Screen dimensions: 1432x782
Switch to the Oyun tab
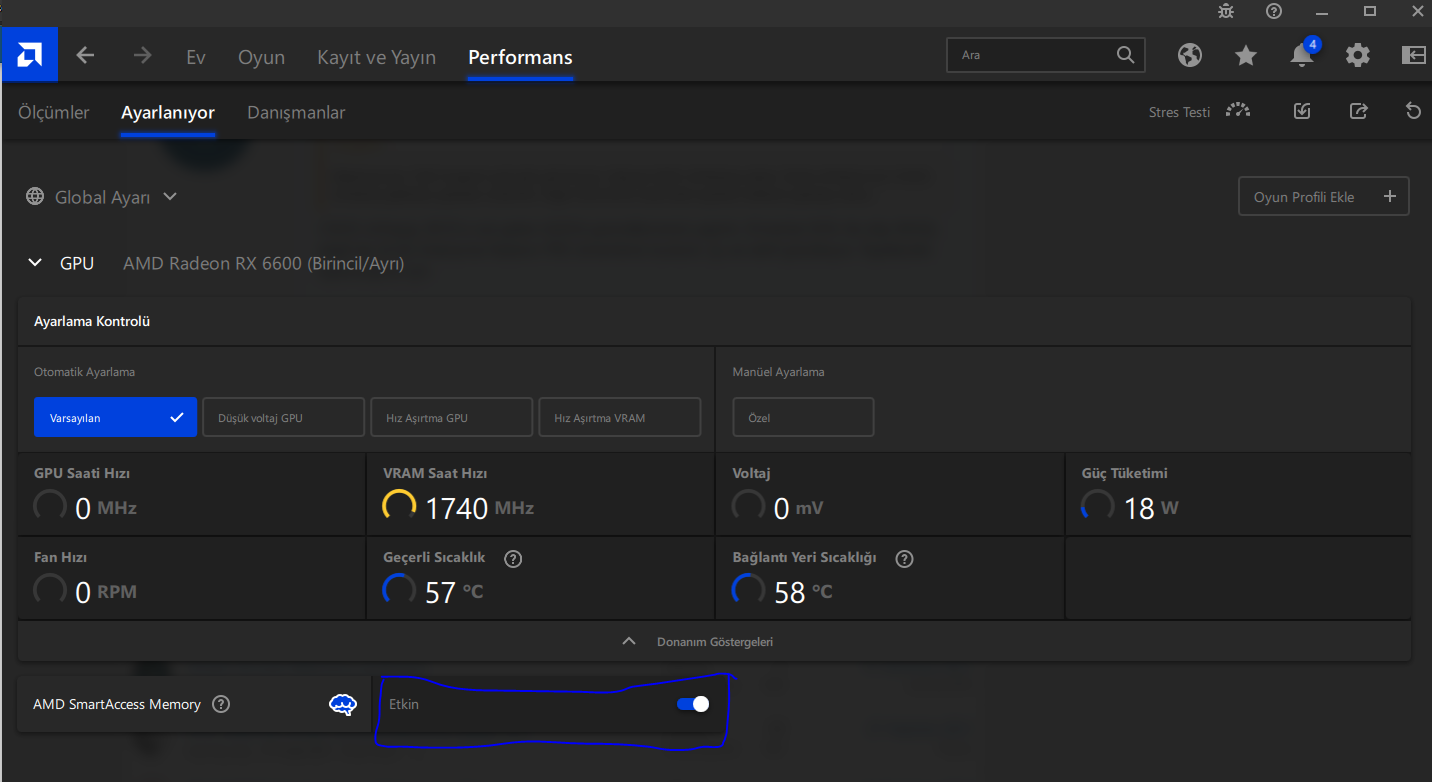tap(261, 57)
